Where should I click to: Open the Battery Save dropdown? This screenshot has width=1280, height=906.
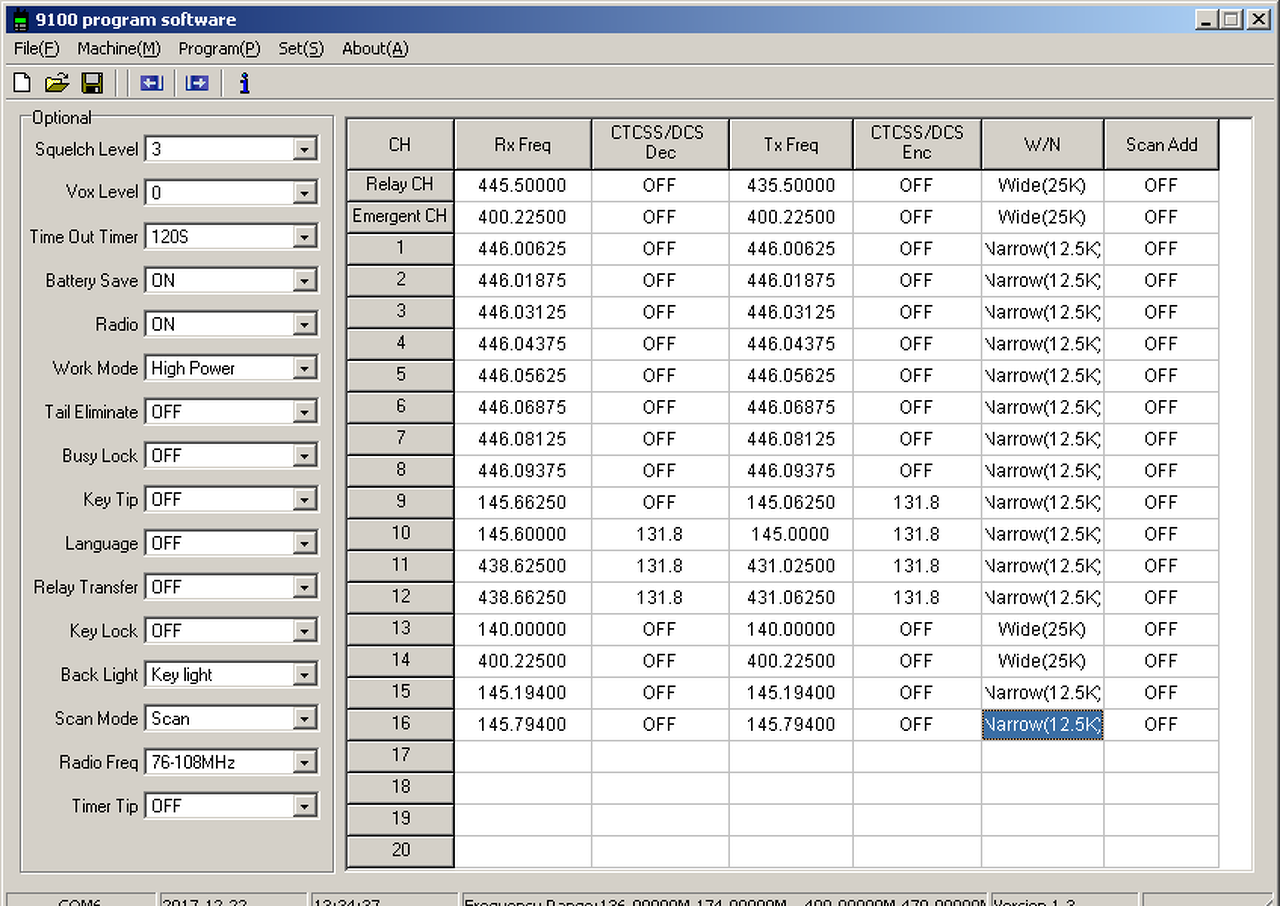305,281
